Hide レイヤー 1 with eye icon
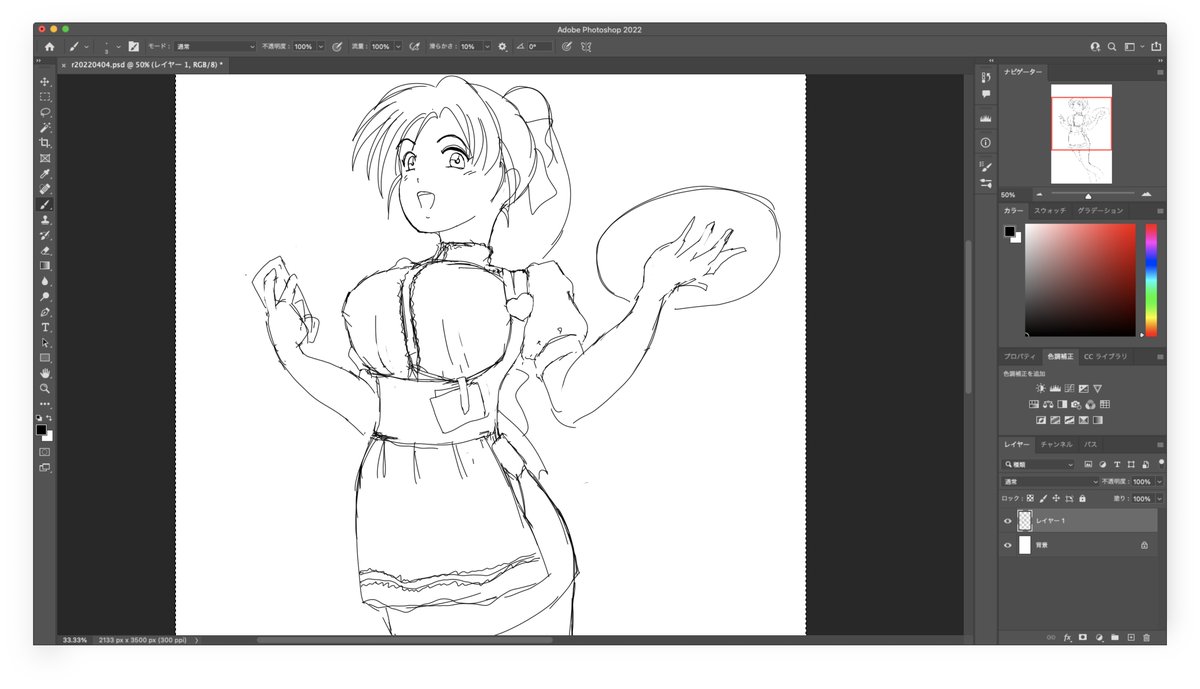 point(1008,520)
